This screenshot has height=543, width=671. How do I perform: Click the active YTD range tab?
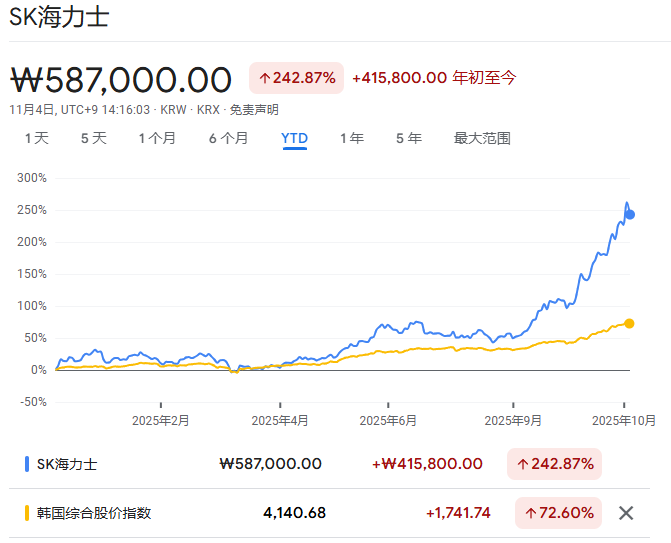pos(294,138)
